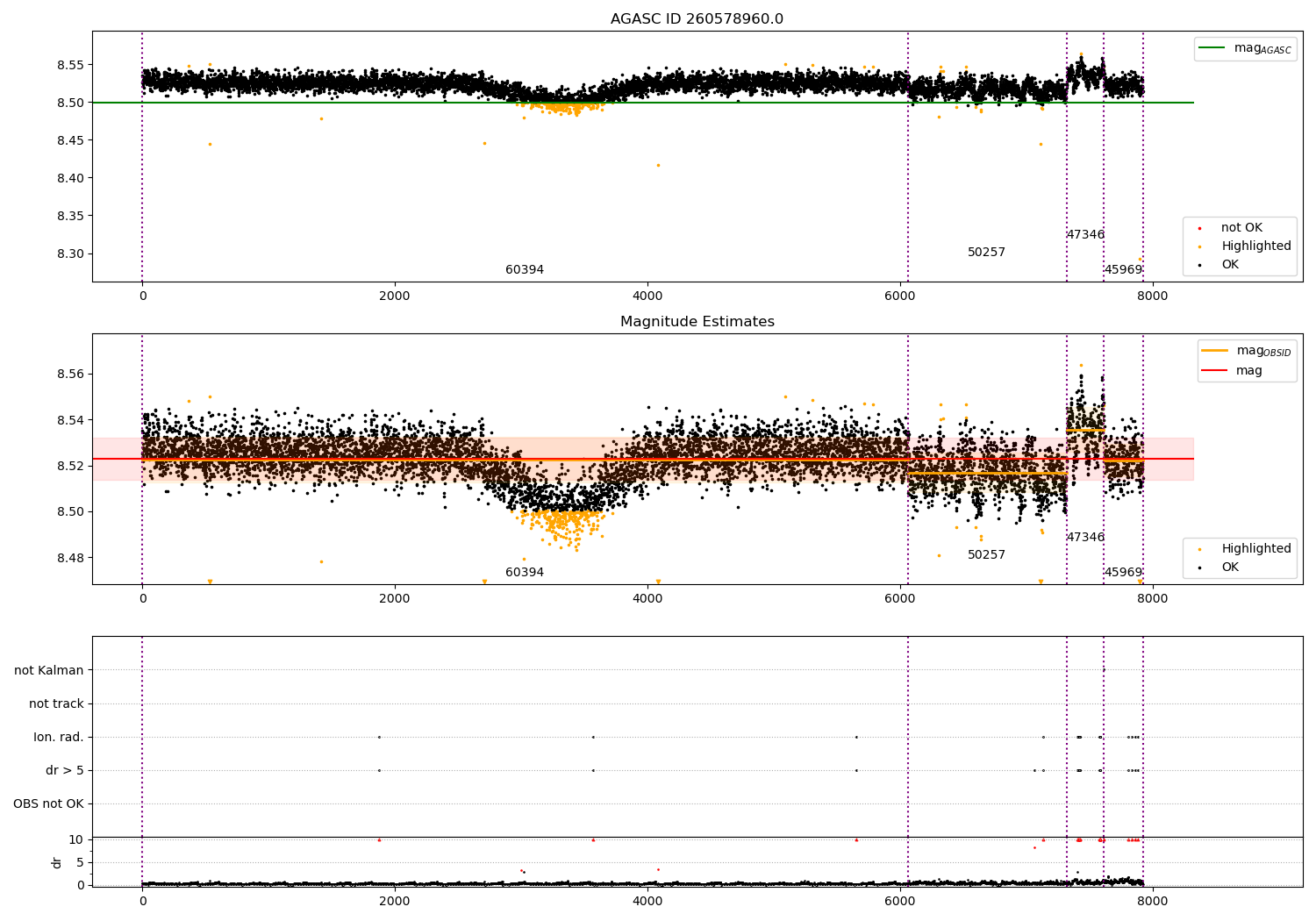Screen dimensions: 1316x921
Task: Click the orange mag OBSID segment for 50257
Action: 987,474
